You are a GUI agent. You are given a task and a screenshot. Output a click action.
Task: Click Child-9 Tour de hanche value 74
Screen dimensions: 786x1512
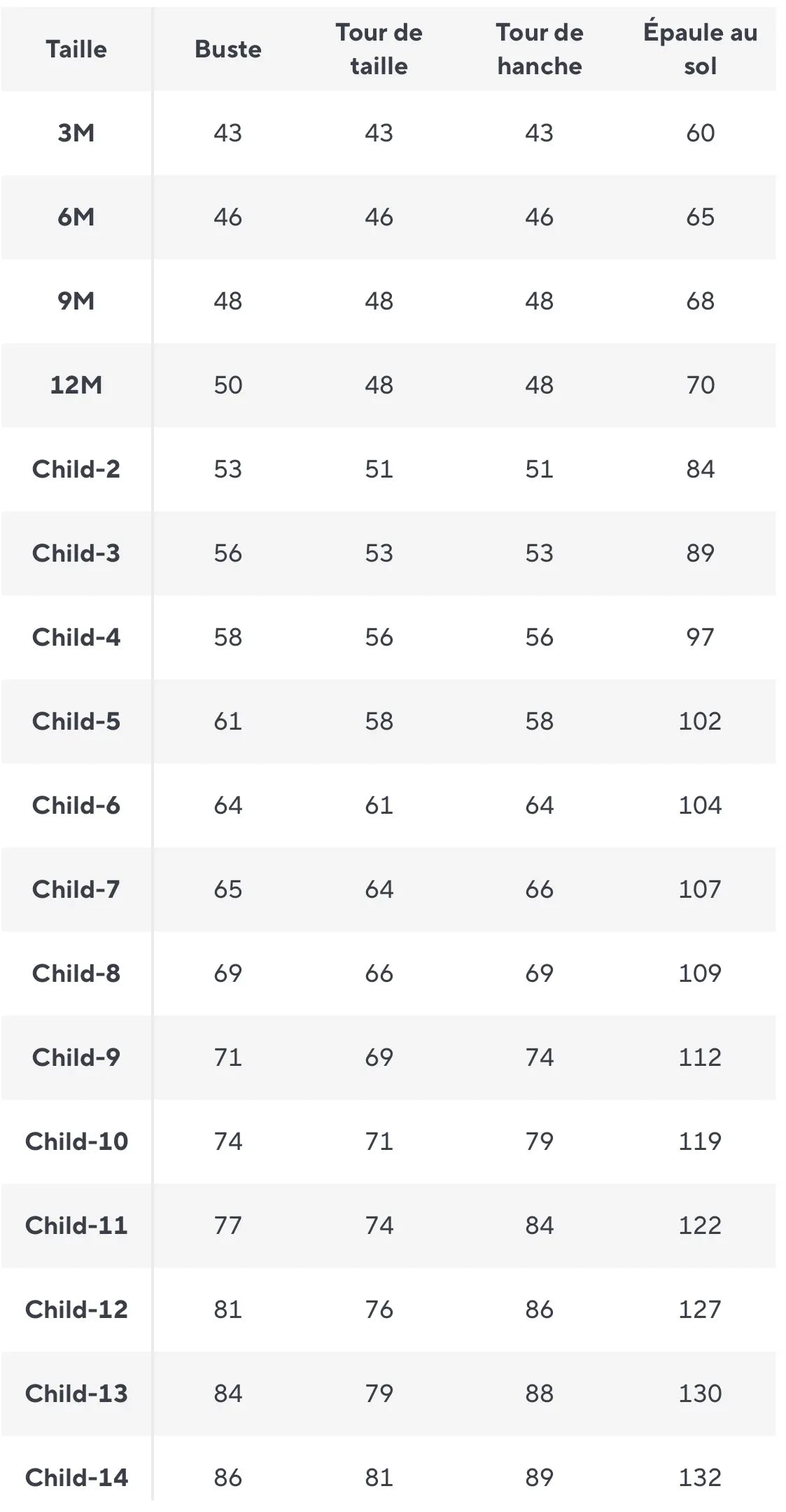point(540,1057)
